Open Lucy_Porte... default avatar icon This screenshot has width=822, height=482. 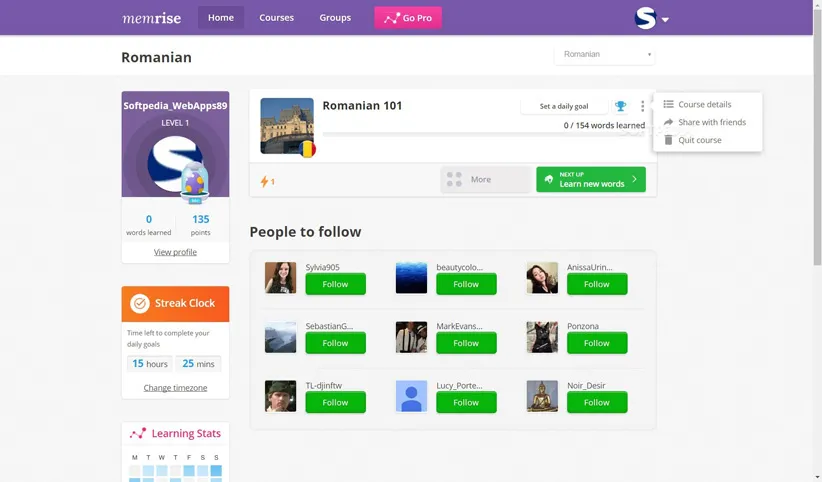pos(412,396)
